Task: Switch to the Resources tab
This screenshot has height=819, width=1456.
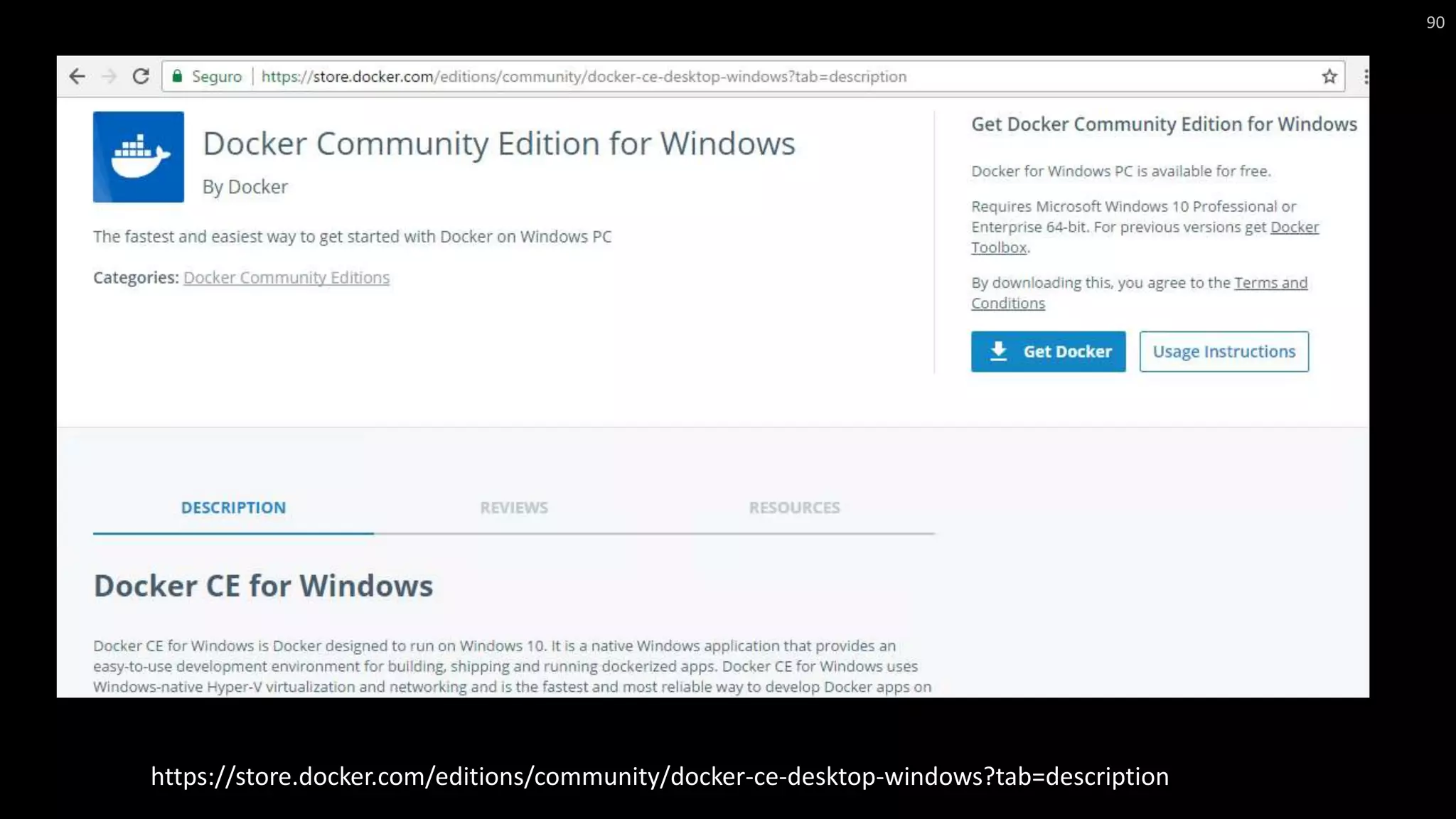Action: coord(794,508)
